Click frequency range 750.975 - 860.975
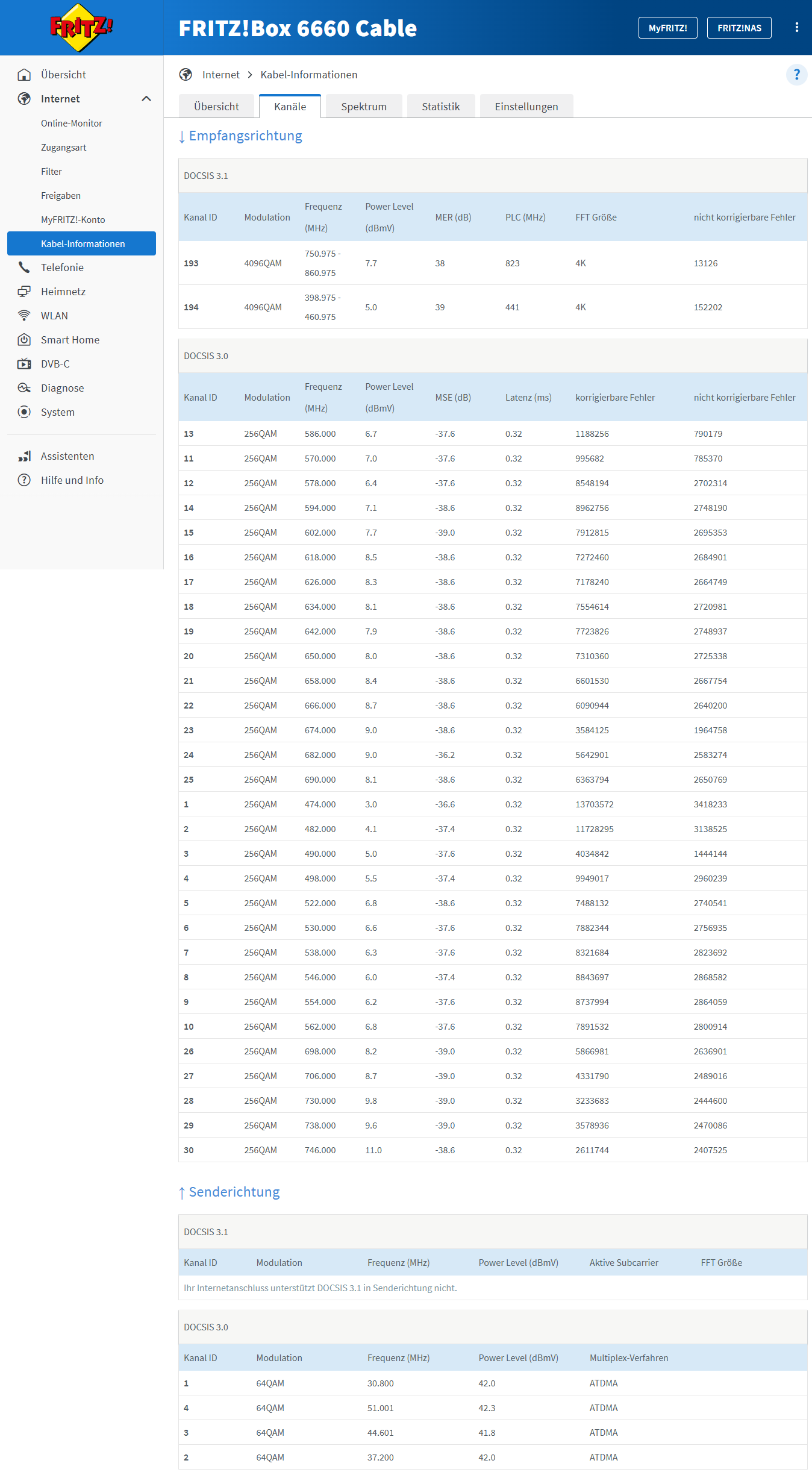The height and width of the screenshot is (1484, 812). point(322,263)
